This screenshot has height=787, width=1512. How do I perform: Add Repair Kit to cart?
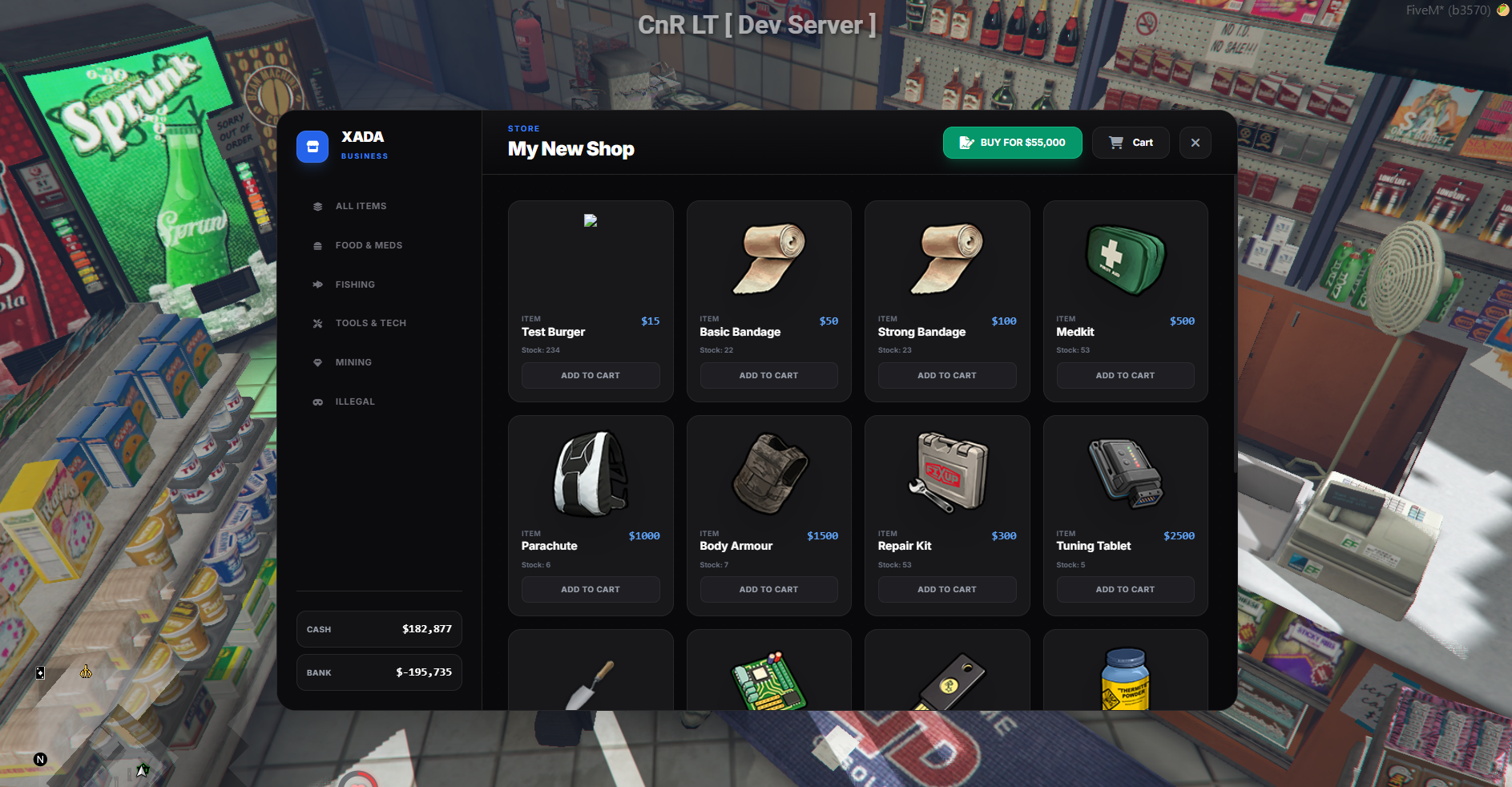pyautogui.click(x=947, y=589)
